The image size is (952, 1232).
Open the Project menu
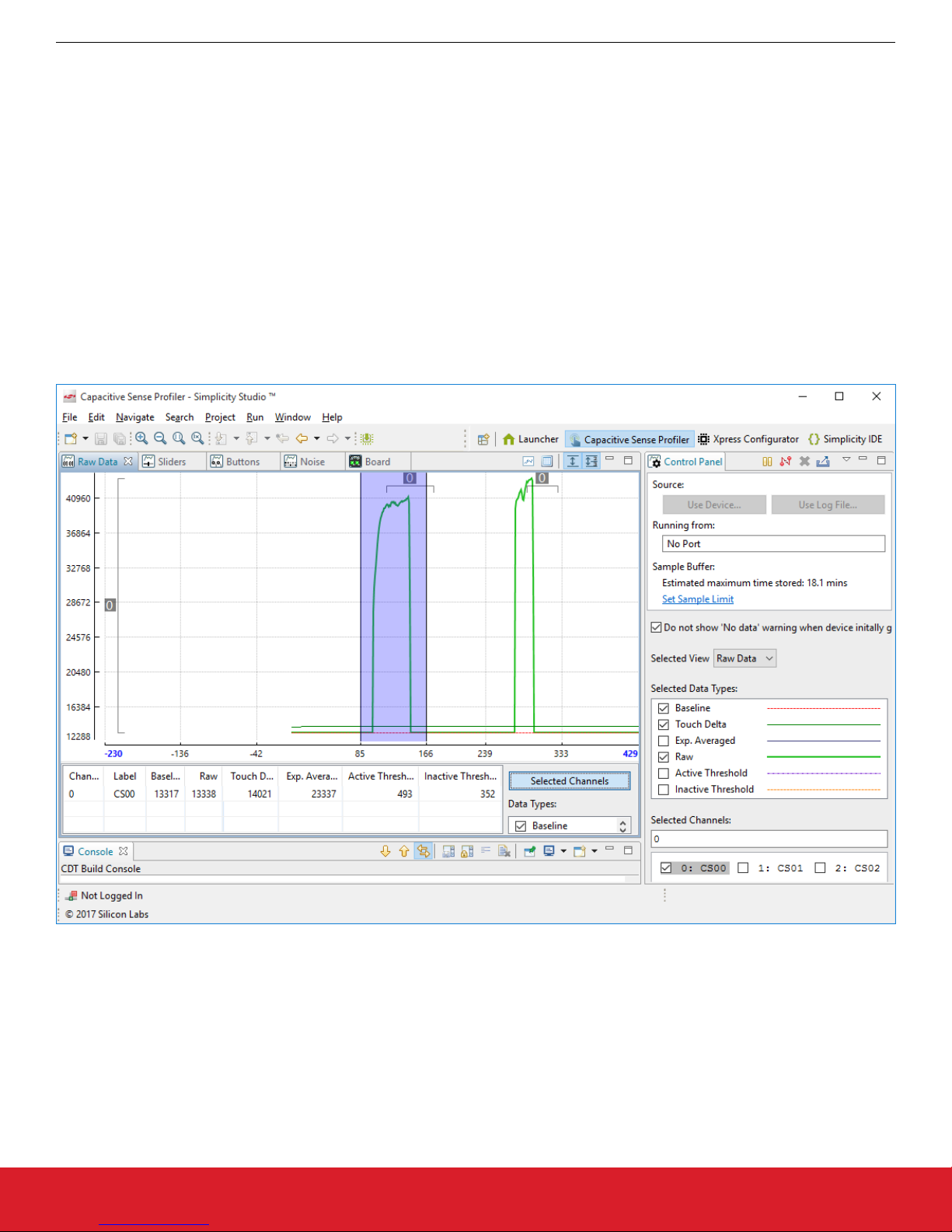(220, 417)
